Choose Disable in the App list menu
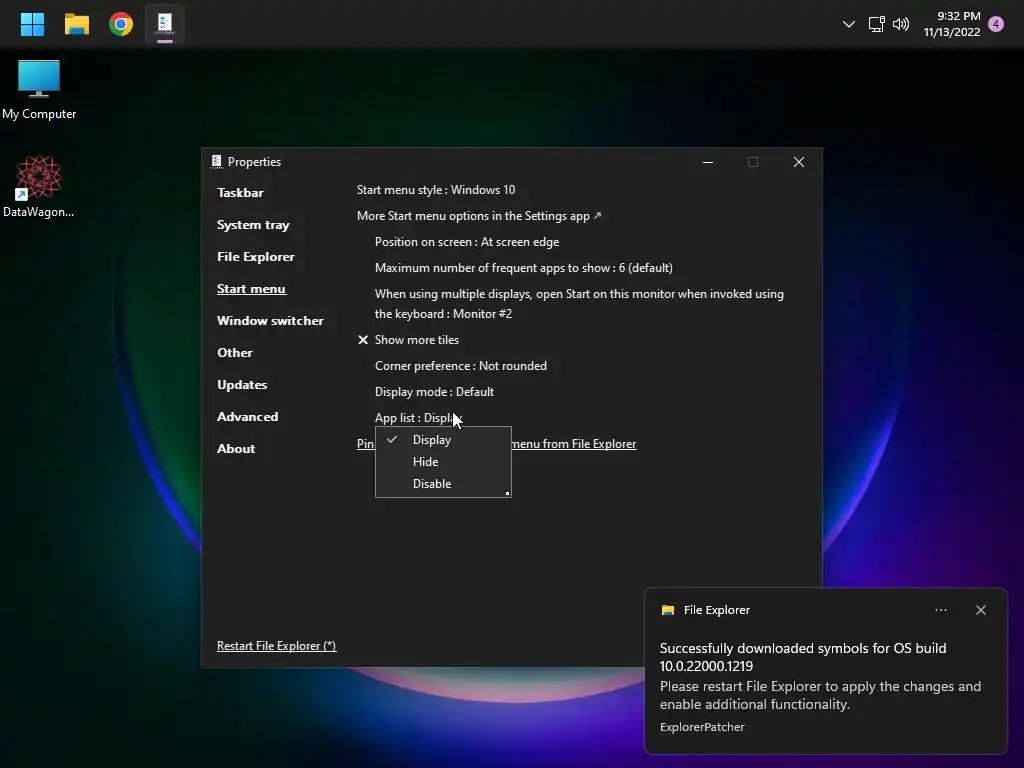This screenshot has width=1024, height=768. pos(443,484)
